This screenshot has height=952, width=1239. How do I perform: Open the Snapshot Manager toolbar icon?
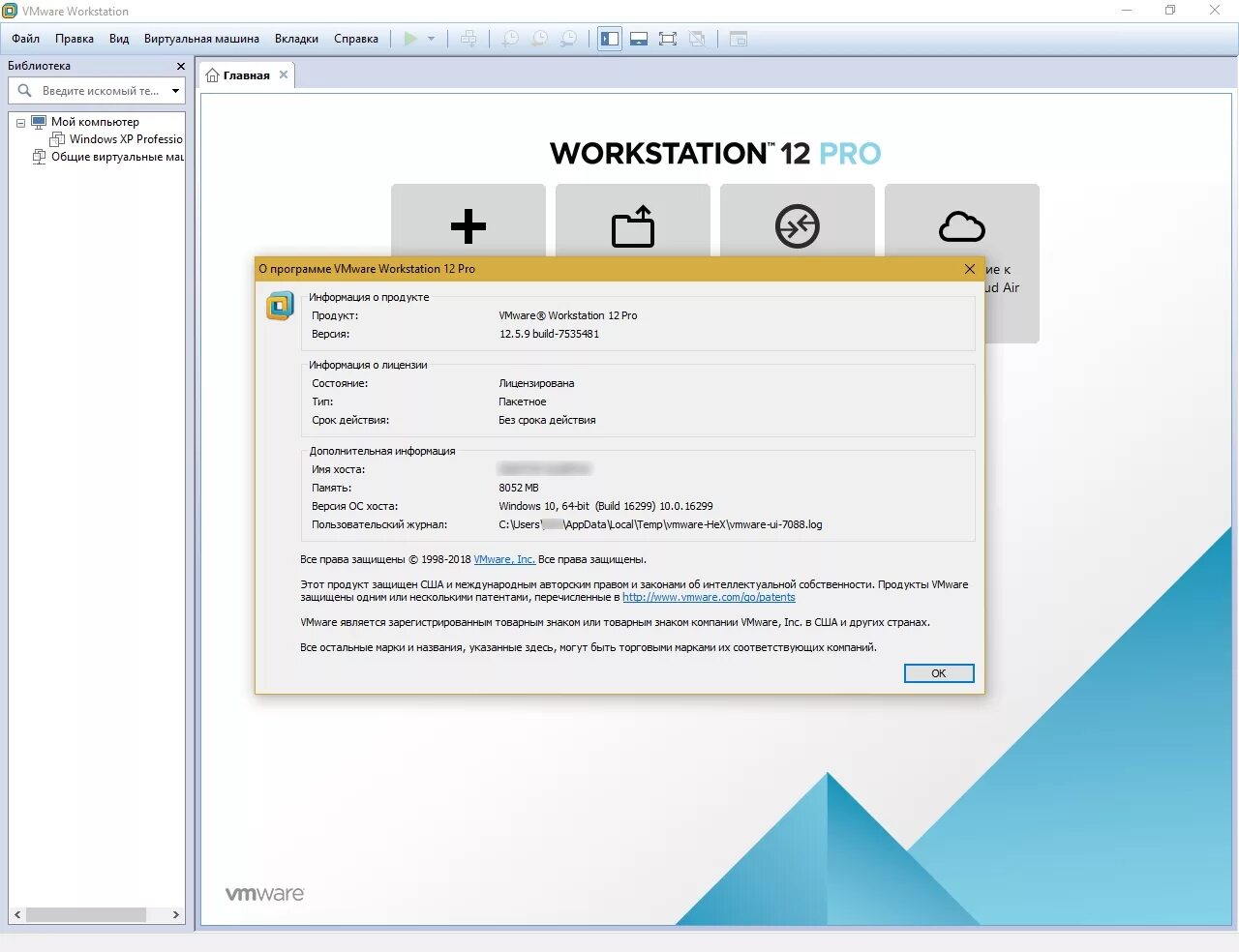569,39
